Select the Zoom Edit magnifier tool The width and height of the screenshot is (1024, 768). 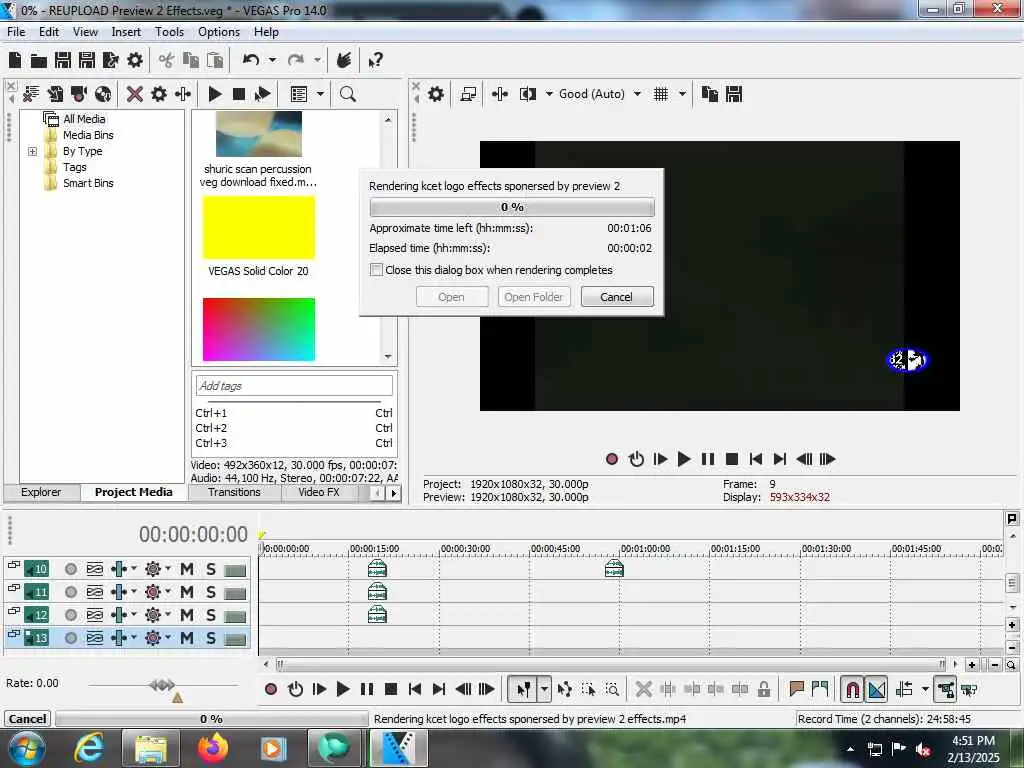click(x=612, y=689)
